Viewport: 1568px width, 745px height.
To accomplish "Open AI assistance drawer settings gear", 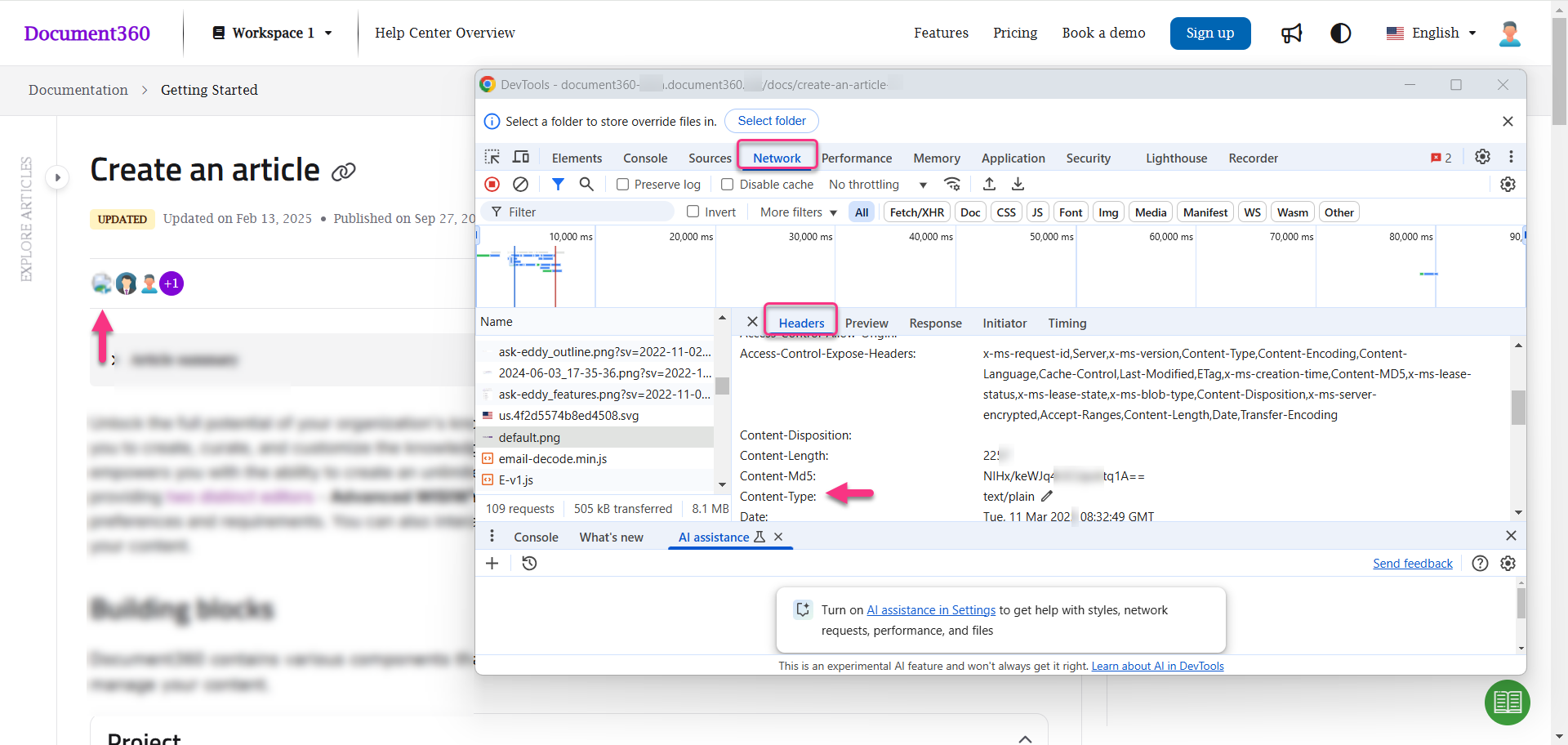I will [x=1508, y=563].
